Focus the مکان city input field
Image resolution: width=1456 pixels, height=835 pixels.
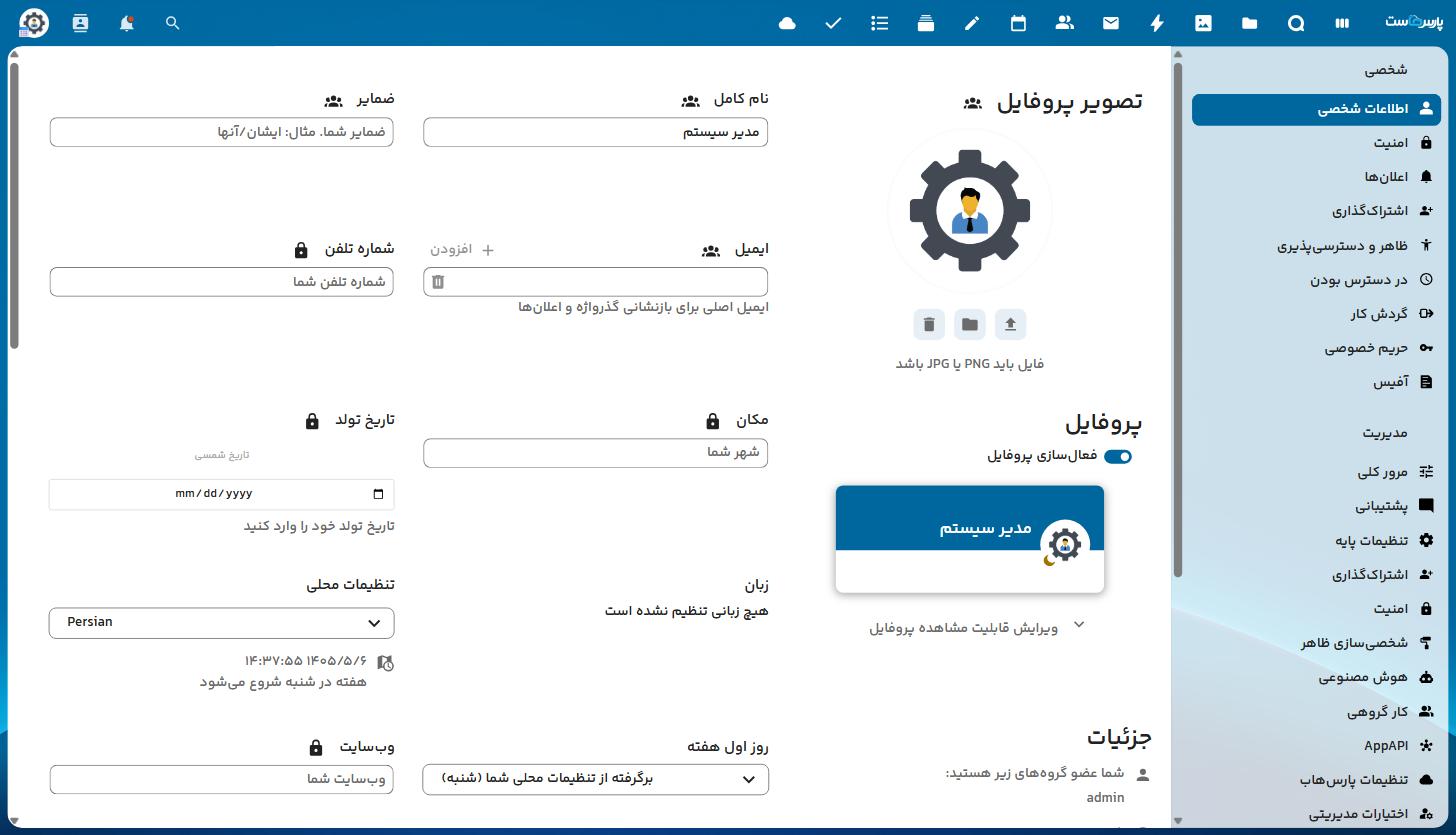[595, 453]
